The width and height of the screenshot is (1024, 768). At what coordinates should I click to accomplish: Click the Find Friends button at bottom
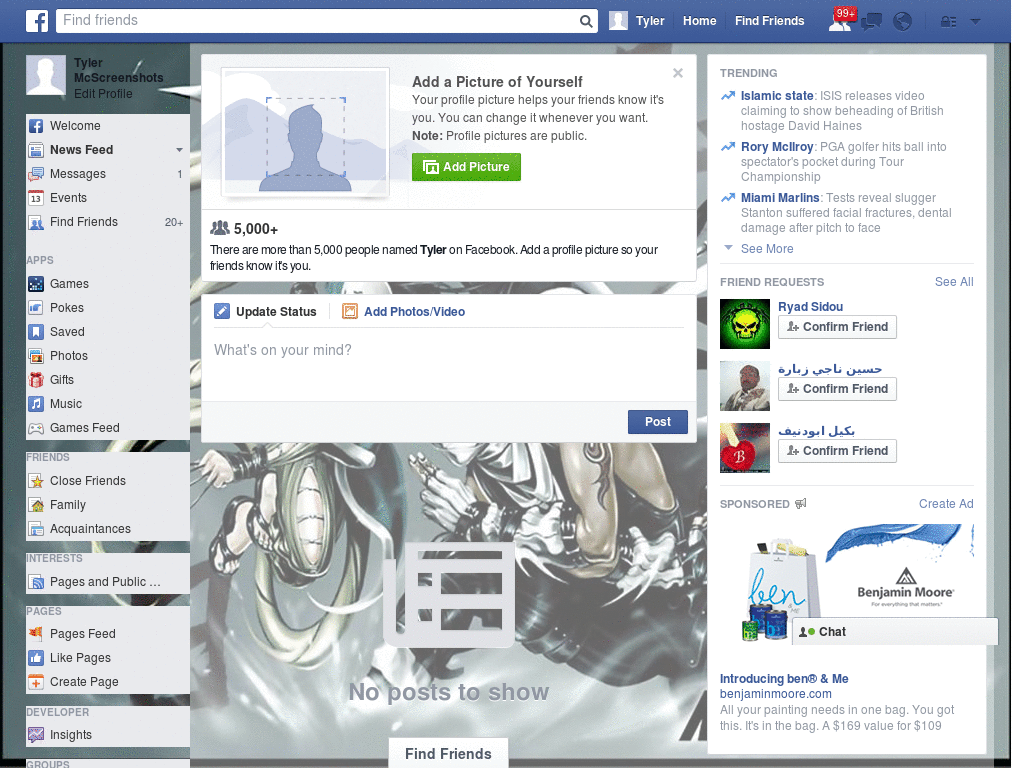click(449, 754)
